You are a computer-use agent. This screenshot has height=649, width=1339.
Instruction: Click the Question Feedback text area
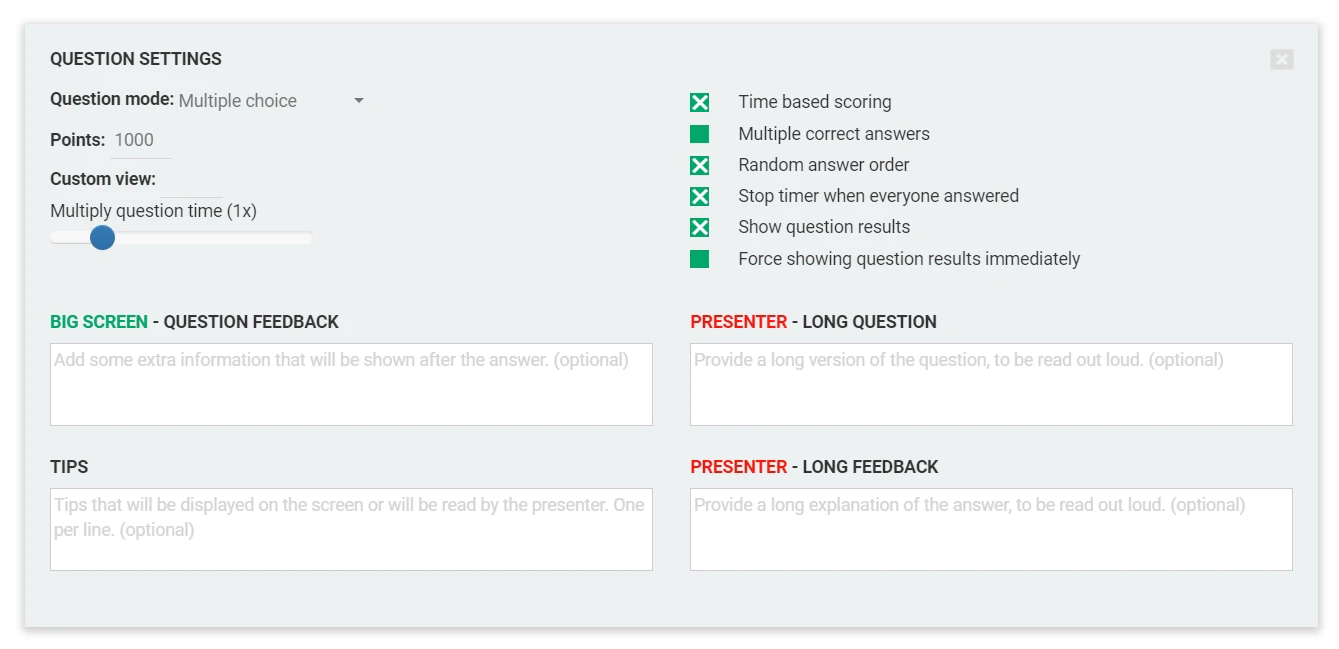pyautogui.click(x=351, y=384)
